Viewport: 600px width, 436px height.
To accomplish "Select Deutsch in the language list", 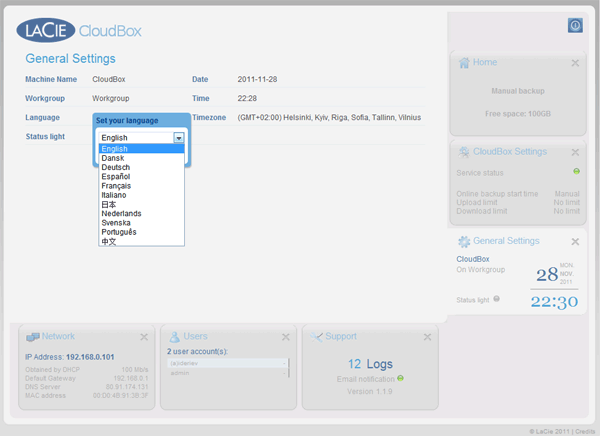I will coord(141,167).
